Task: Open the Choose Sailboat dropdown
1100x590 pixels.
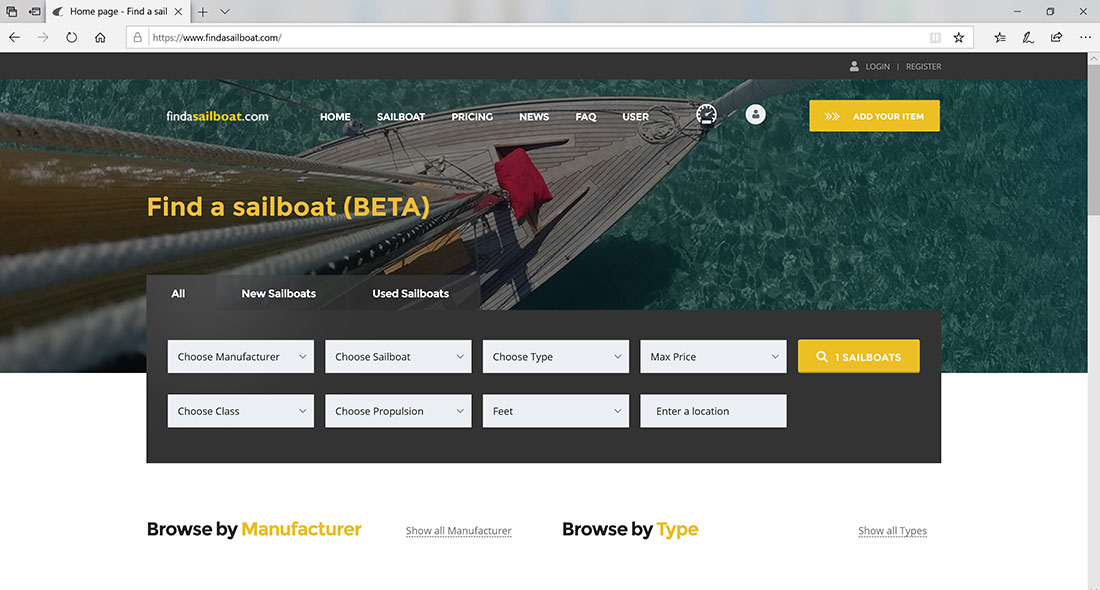Action: 398,356
